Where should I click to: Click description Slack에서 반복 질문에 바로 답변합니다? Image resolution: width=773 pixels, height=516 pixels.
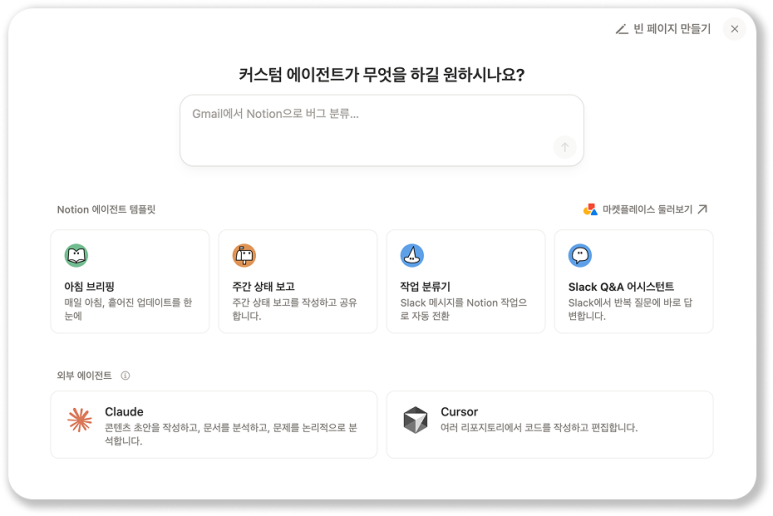630,309
